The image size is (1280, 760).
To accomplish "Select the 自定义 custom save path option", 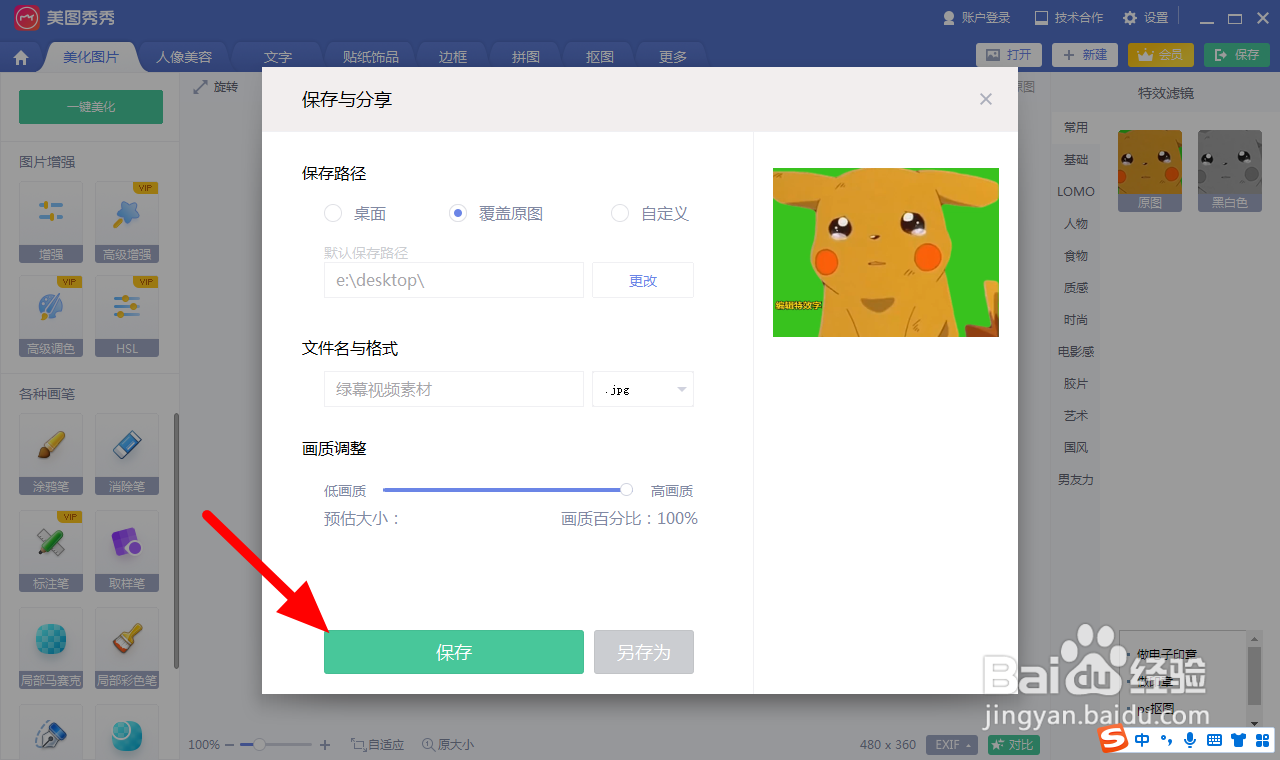I will click(x=619, y=213).
